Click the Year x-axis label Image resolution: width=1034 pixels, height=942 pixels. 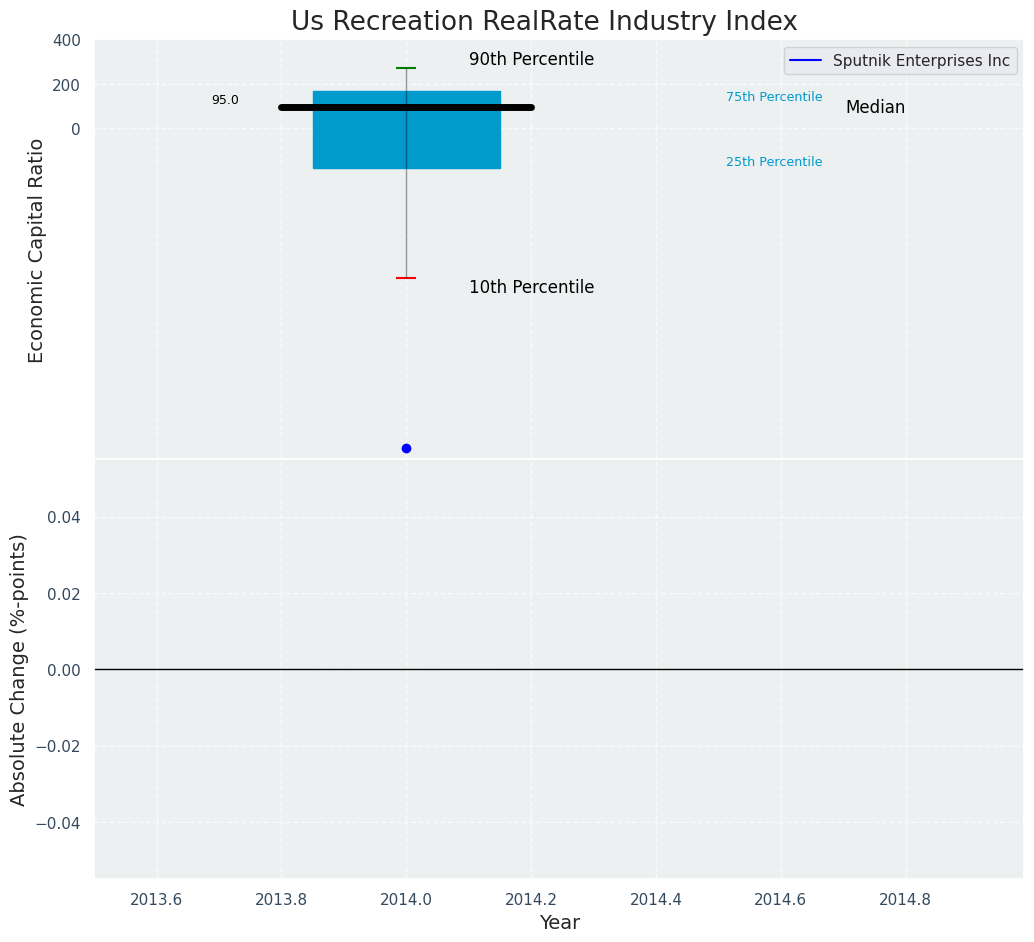click(x=559, y=923)
